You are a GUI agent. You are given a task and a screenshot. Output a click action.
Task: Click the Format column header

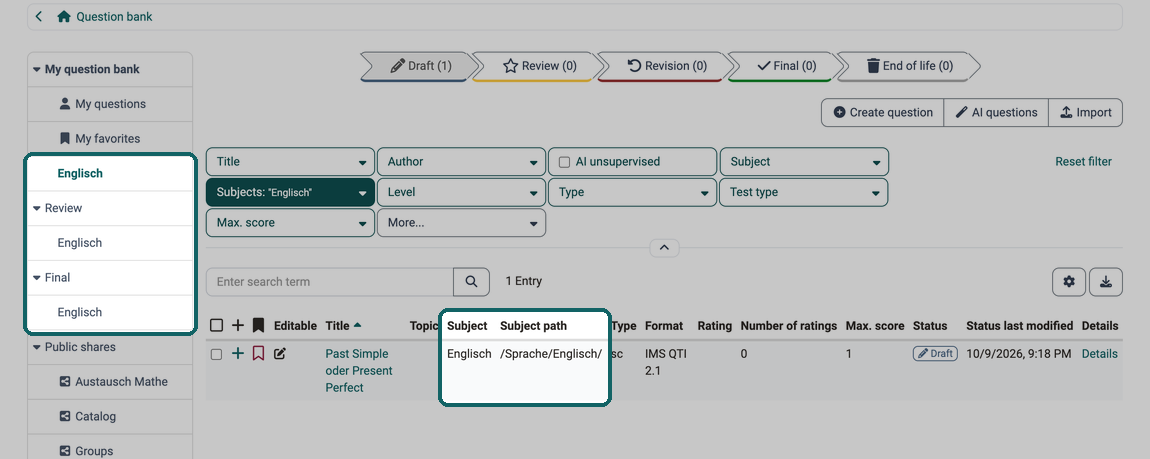(x=664, y=326)
